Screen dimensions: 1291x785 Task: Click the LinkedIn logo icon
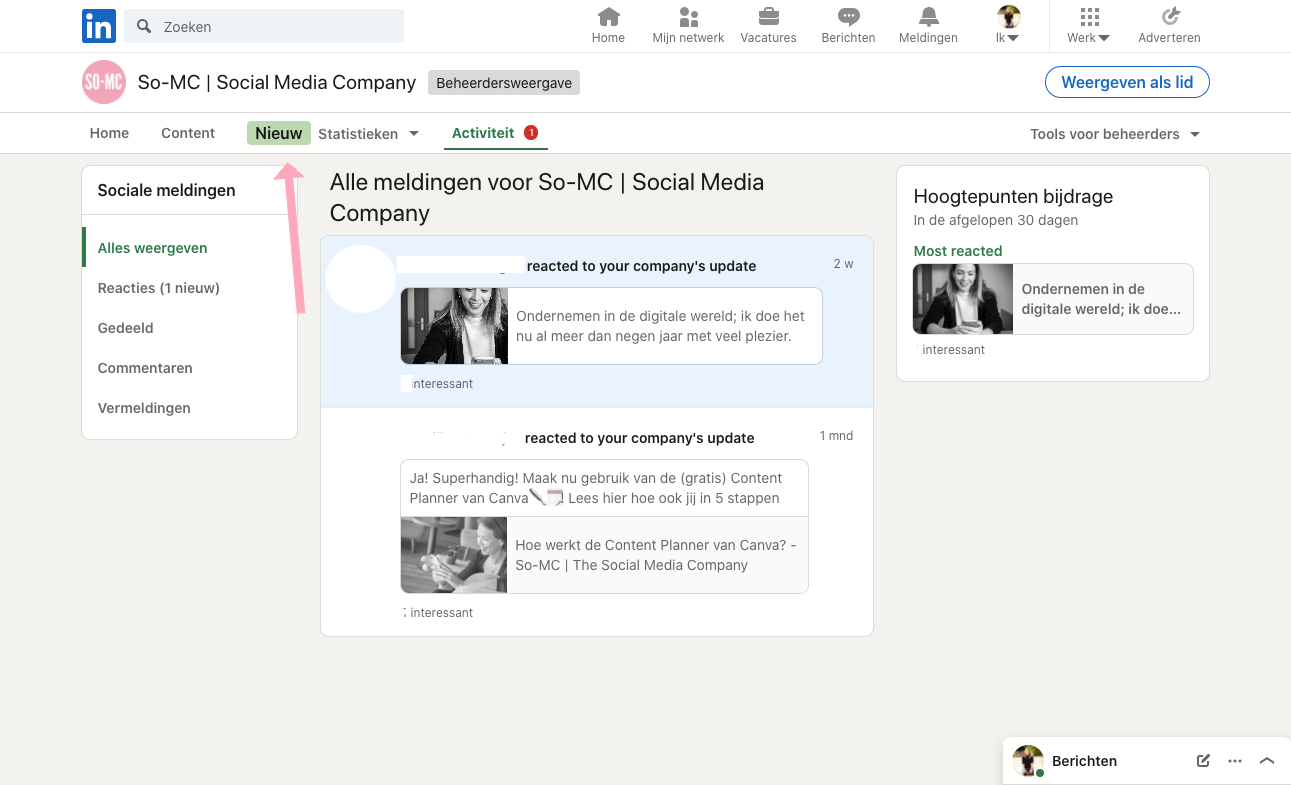click(99, 26)
